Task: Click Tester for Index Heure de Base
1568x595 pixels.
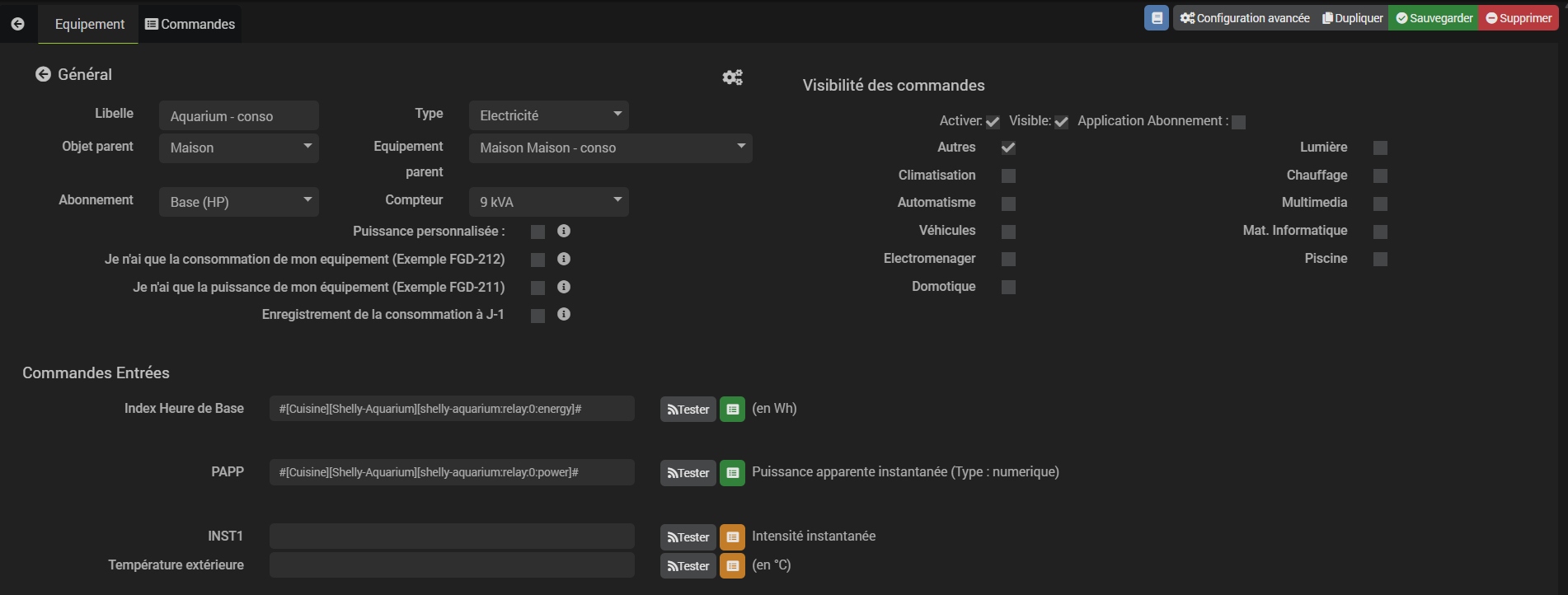Action: click(688, 410)
